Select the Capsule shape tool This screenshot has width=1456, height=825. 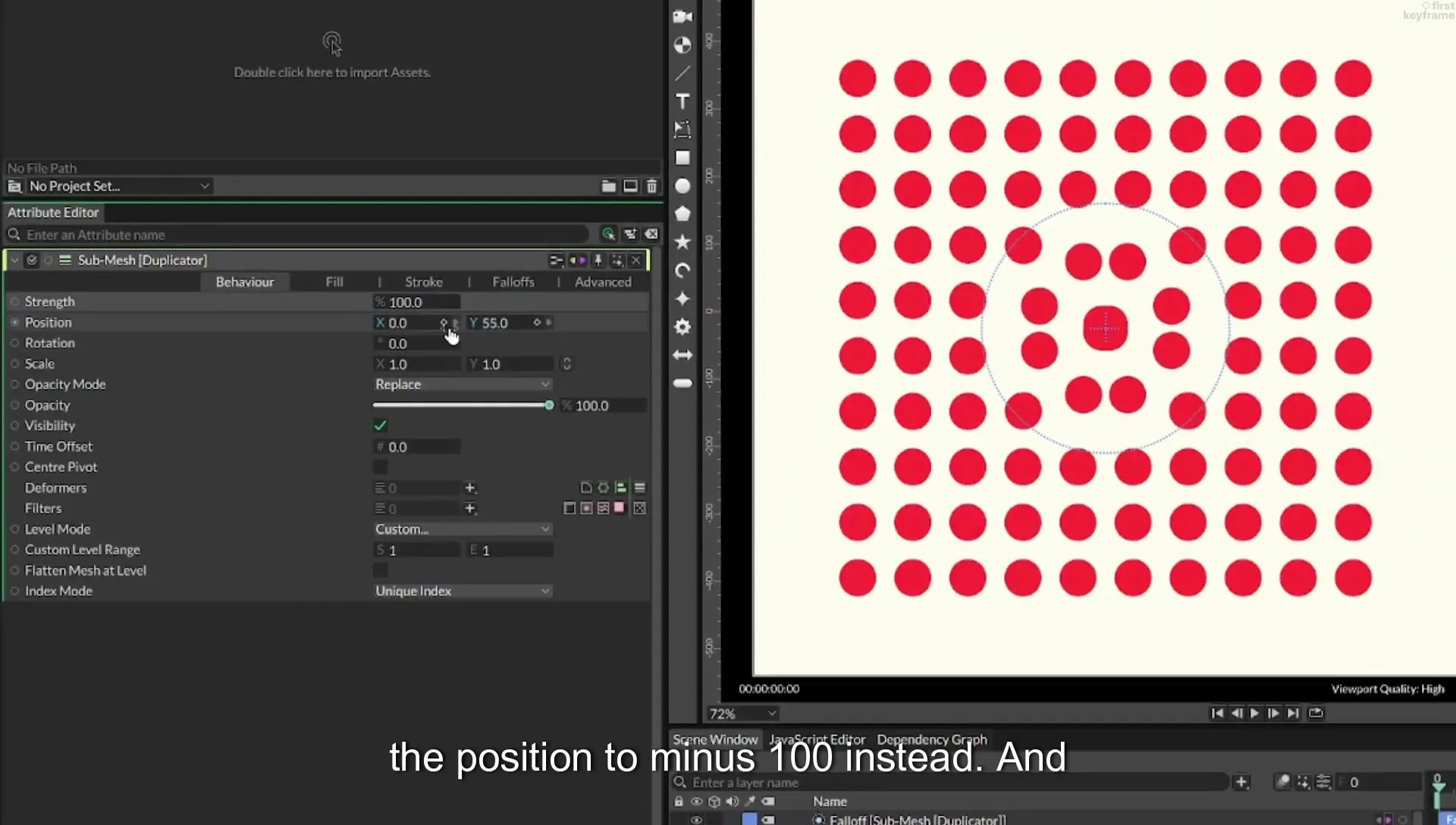pyautogui.click(x=682, y=383)
